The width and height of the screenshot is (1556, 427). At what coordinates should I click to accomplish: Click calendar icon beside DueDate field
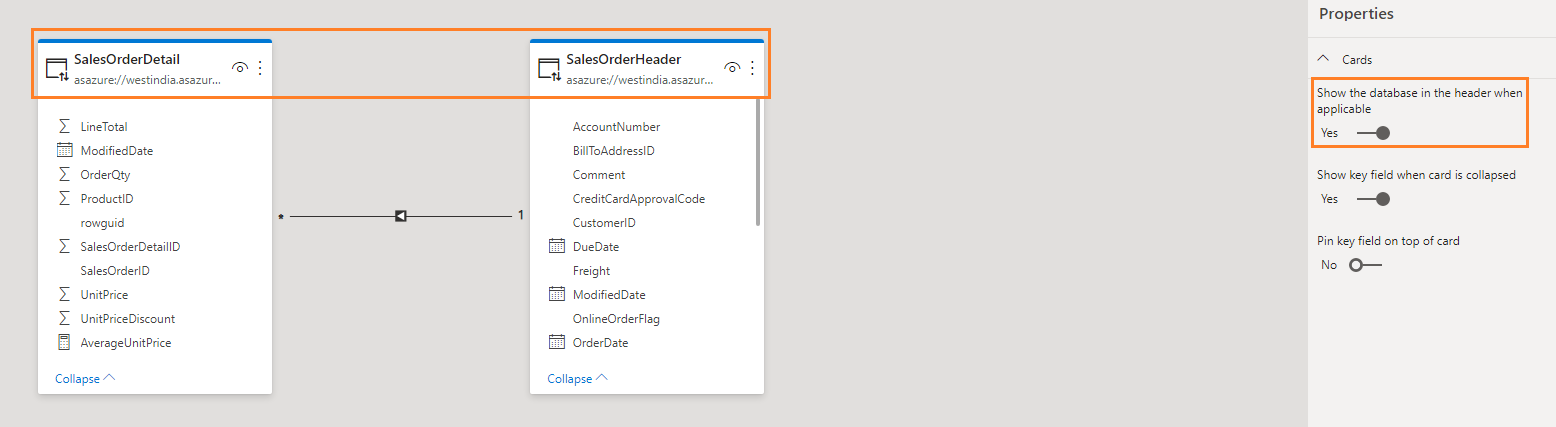557,247
